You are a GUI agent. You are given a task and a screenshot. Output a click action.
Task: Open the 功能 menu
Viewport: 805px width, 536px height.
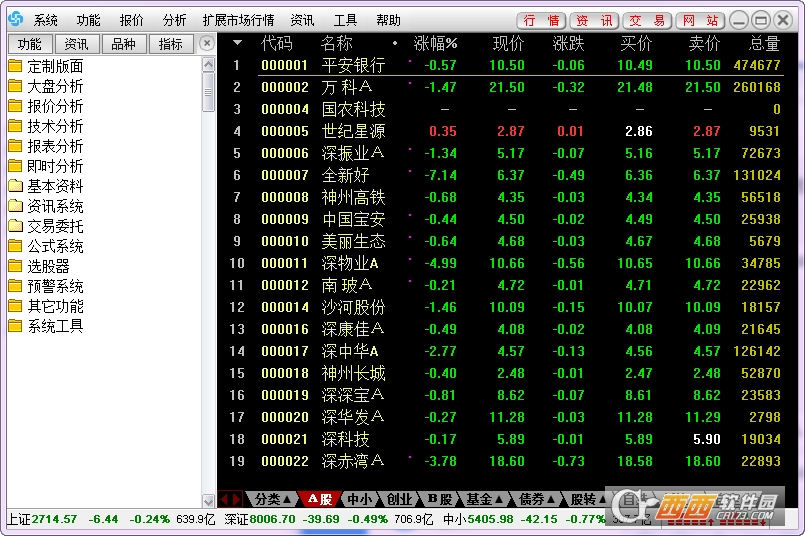click(88, 21)
